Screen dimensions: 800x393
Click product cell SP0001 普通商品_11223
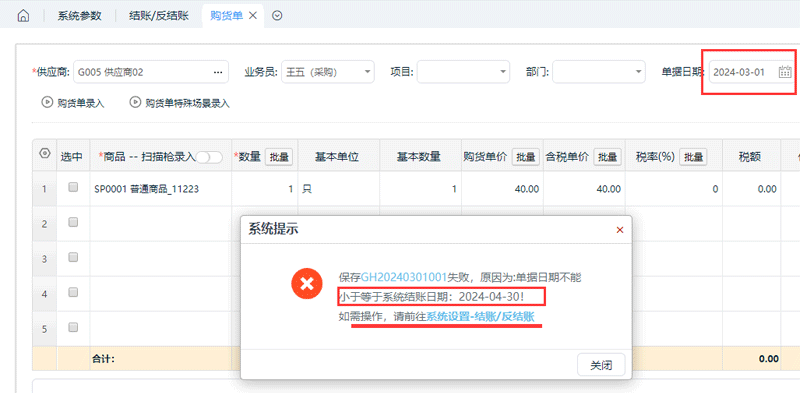tap(161, 189)
